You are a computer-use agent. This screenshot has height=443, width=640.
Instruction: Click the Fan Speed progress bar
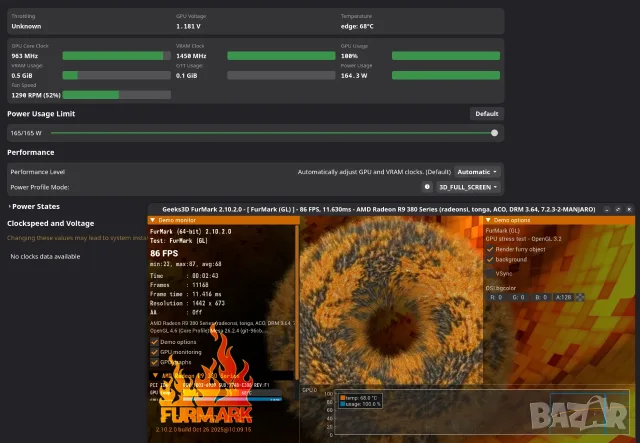(116, 95)
